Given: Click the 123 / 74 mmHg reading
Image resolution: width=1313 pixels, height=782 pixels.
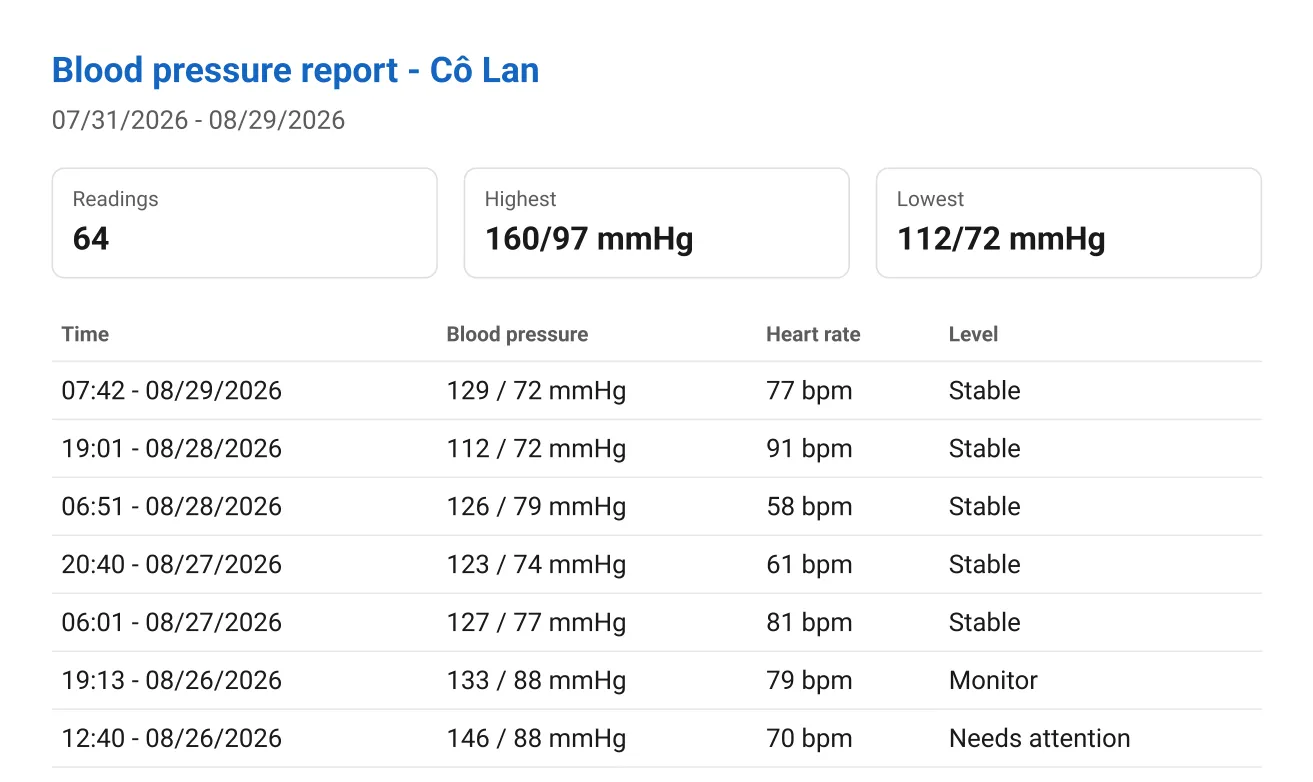Looking at the screenshot, I should tap(536, 565).
